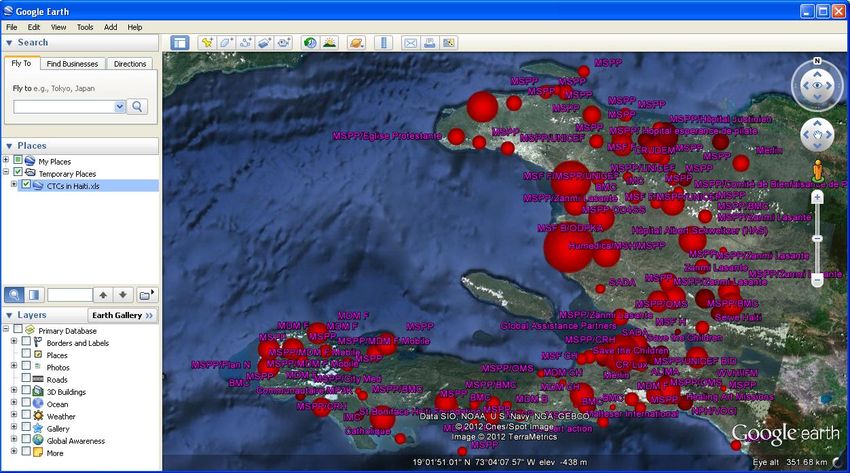Open the File menu

click(x=11, y=27)
